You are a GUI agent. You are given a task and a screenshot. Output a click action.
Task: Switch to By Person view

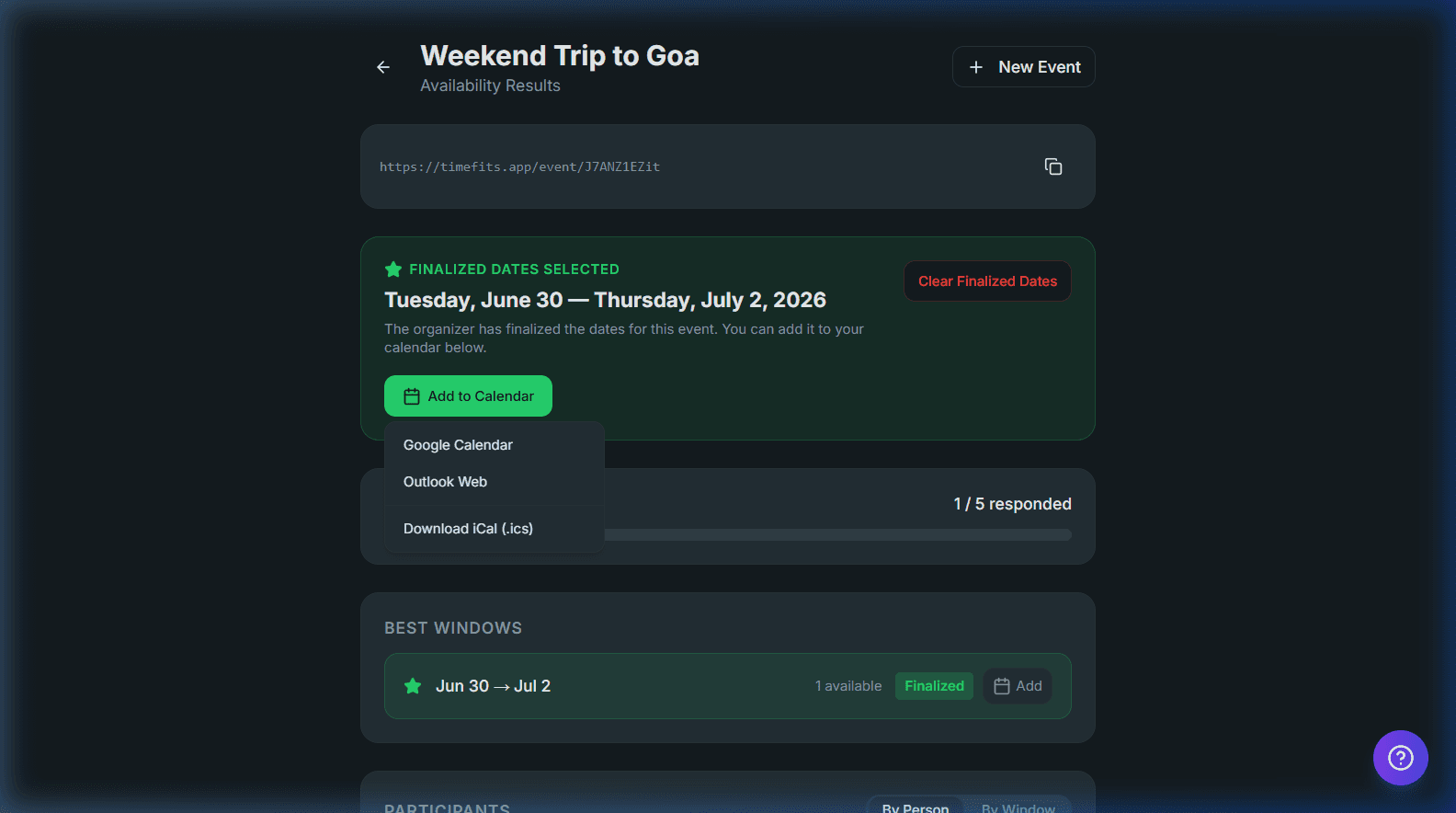[916, 807]
